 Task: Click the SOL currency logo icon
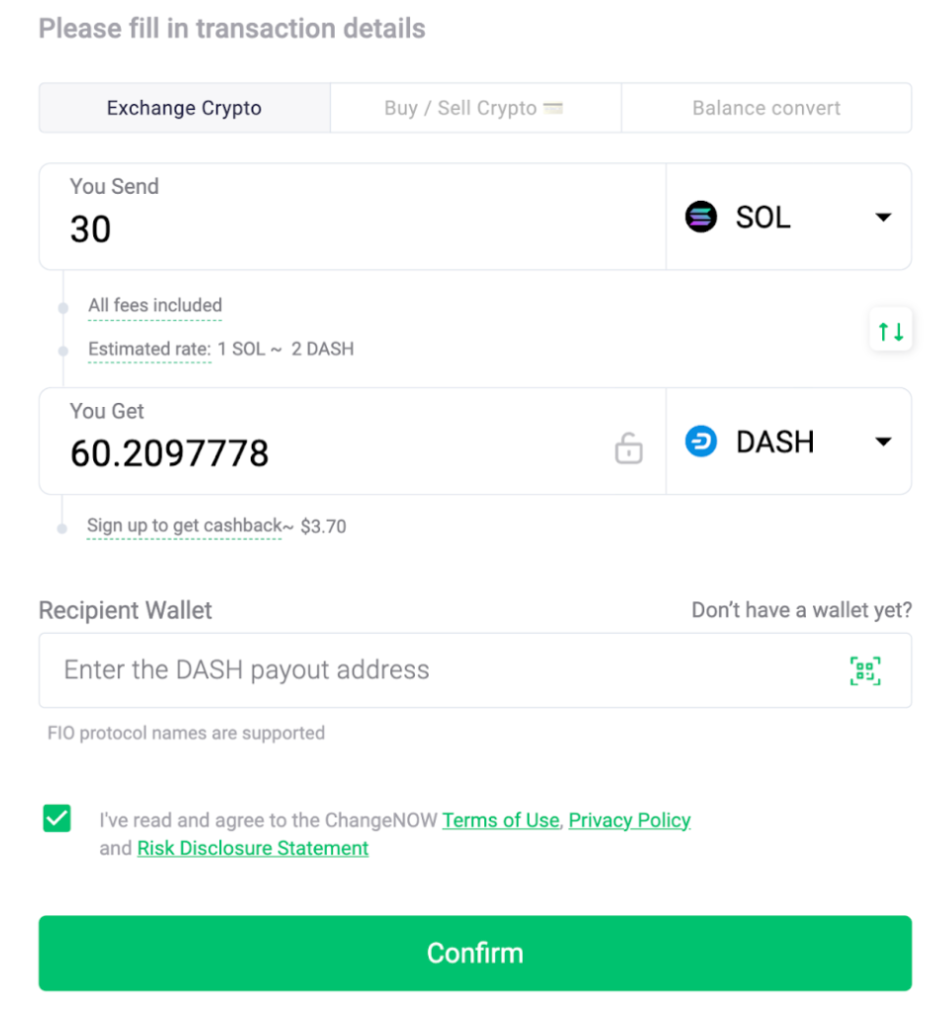pyautogui.click(x=701, y=217)
